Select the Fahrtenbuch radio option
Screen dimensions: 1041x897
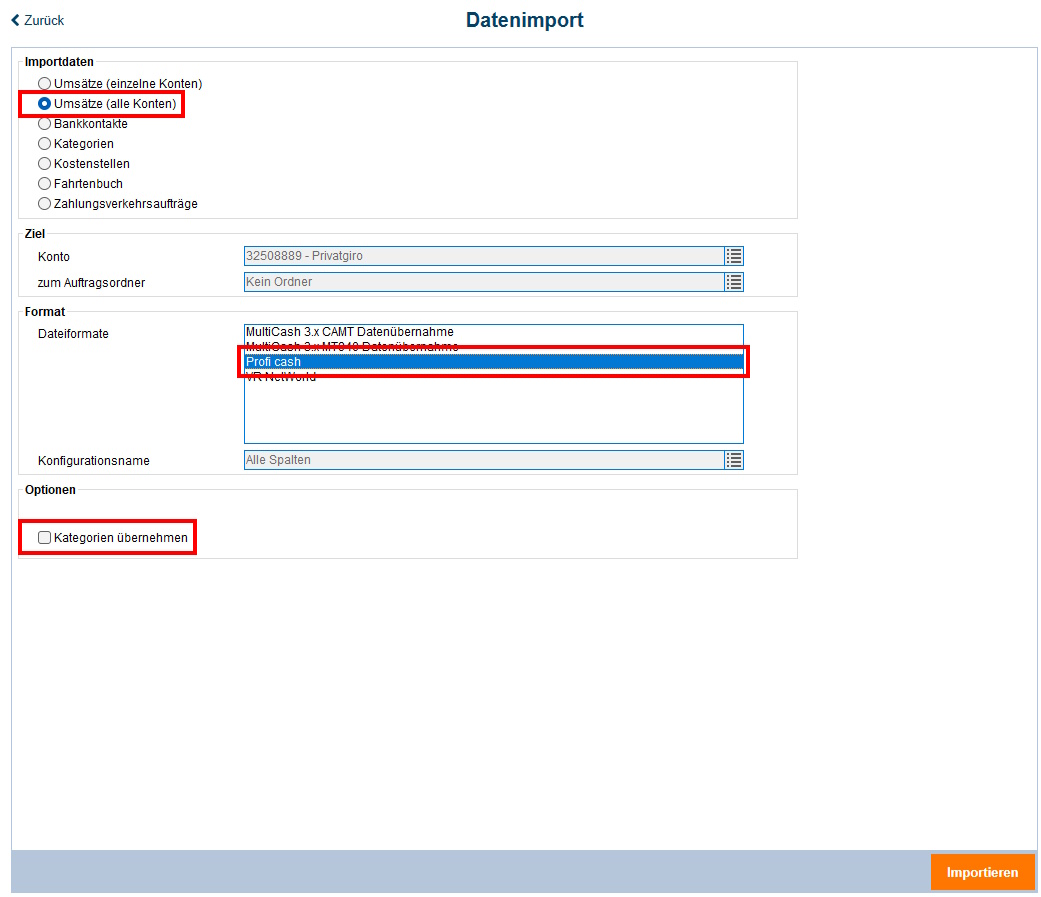coord(44,183)
